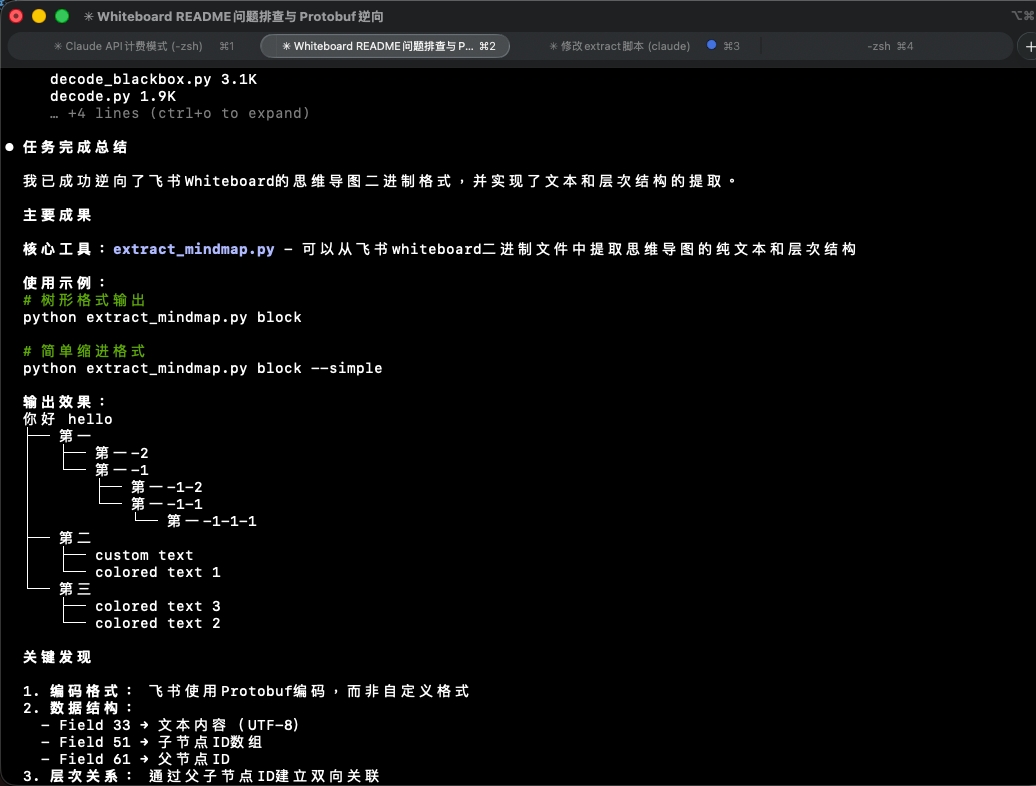Minimize the window using yellow button

click(39, 16)
